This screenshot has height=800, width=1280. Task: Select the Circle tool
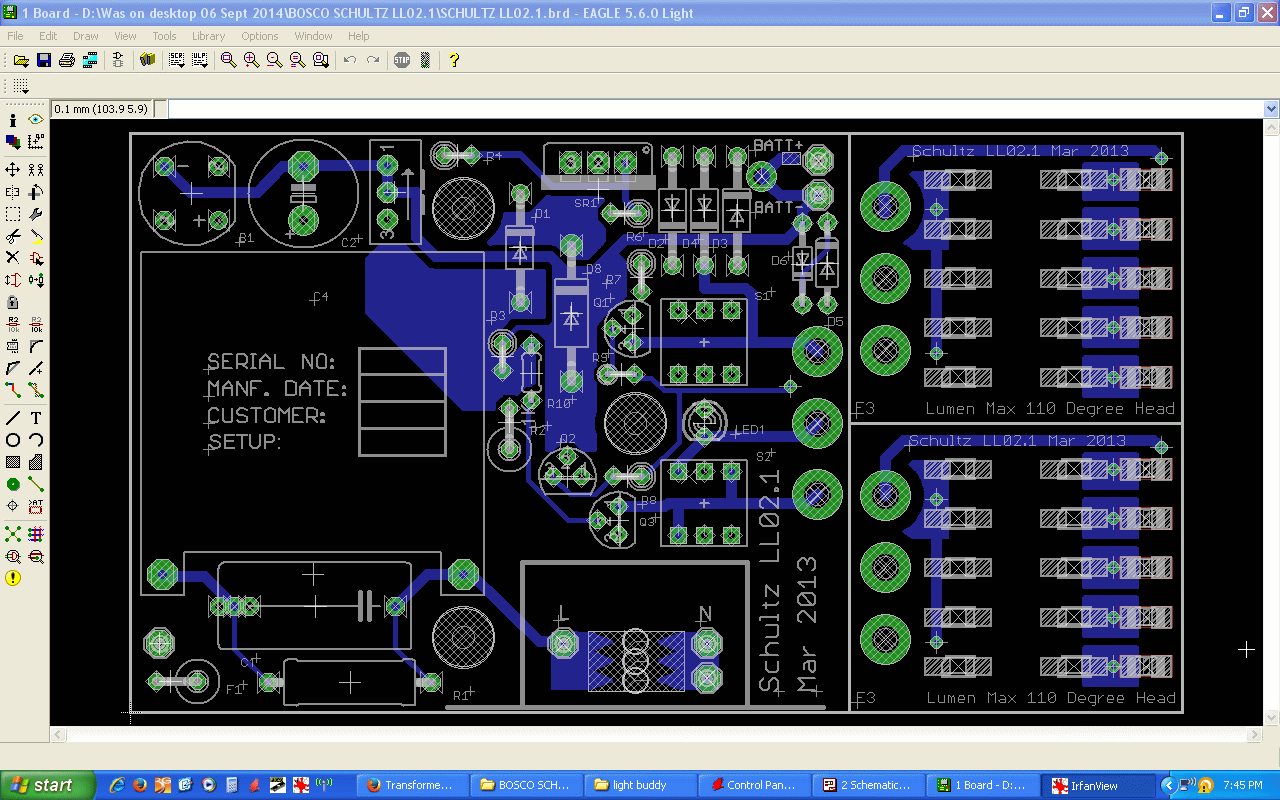pos(13,440)
